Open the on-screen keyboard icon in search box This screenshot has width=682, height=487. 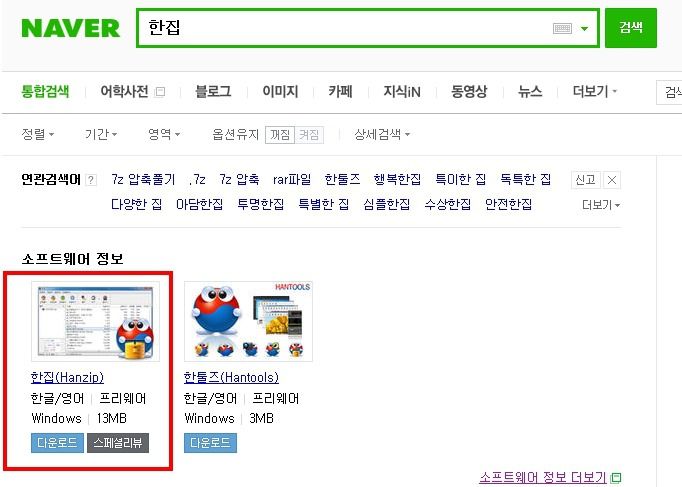[562, 29]
